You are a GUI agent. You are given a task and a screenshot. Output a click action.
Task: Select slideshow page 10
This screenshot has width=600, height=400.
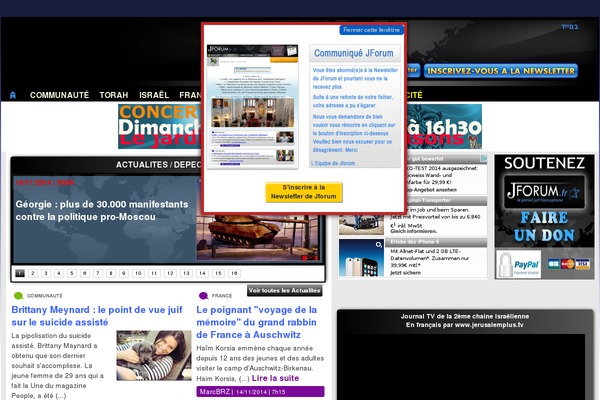click(x=138, y=273)
